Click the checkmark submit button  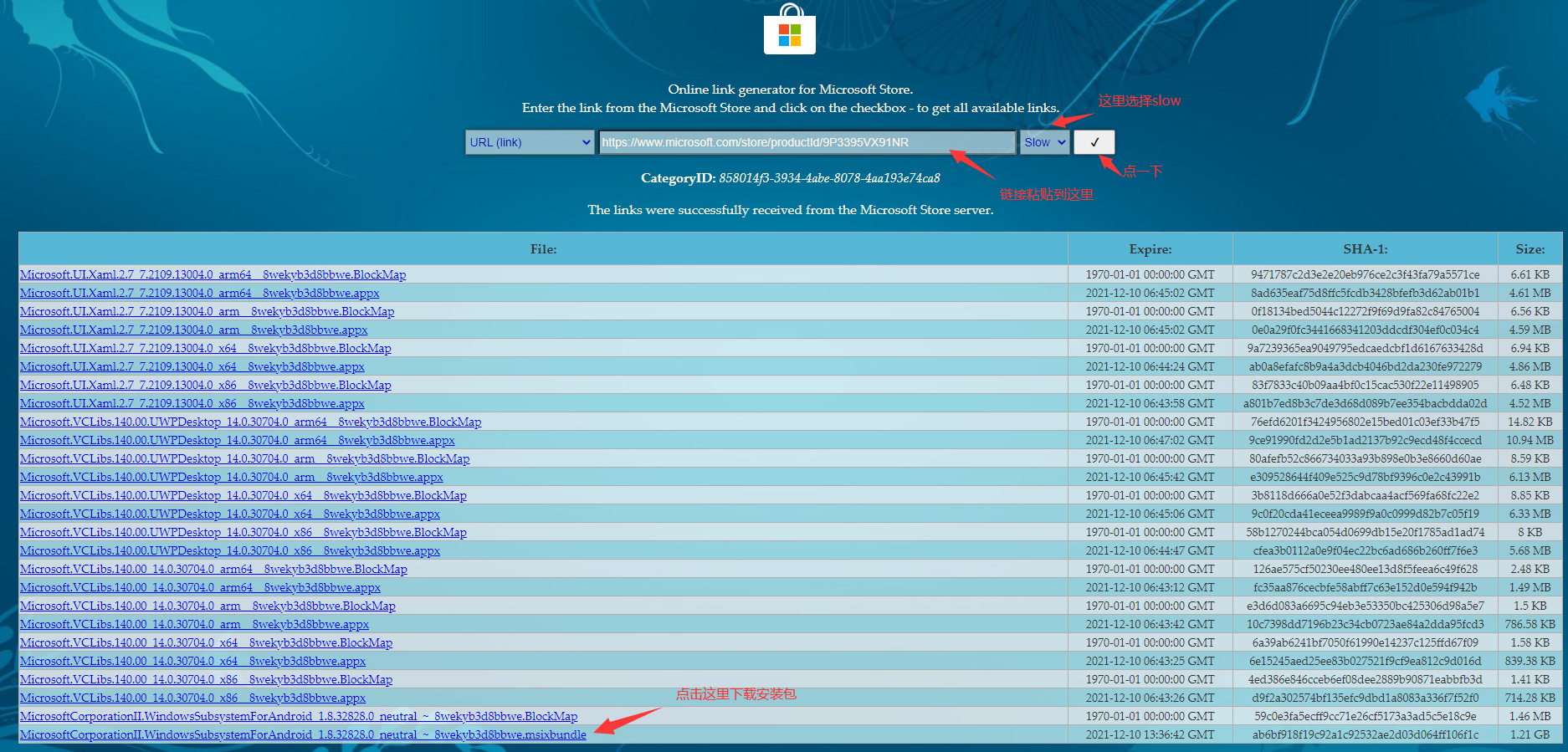click(1094, 142)
